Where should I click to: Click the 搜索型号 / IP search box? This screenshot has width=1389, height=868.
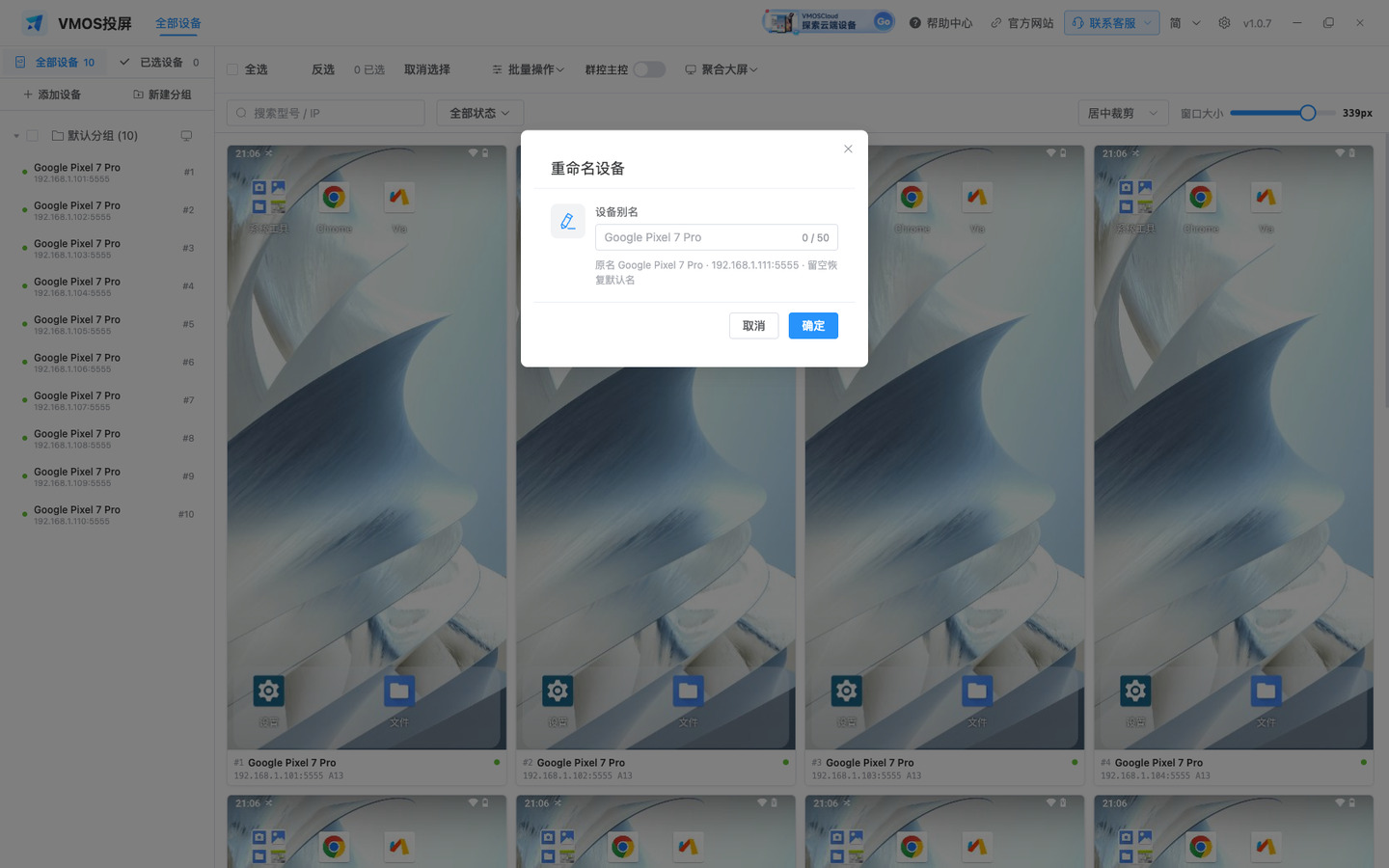click(x=326, y=113)
